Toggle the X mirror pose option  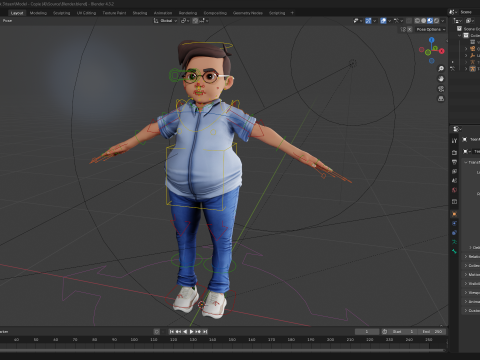click(x=410, y=29)
